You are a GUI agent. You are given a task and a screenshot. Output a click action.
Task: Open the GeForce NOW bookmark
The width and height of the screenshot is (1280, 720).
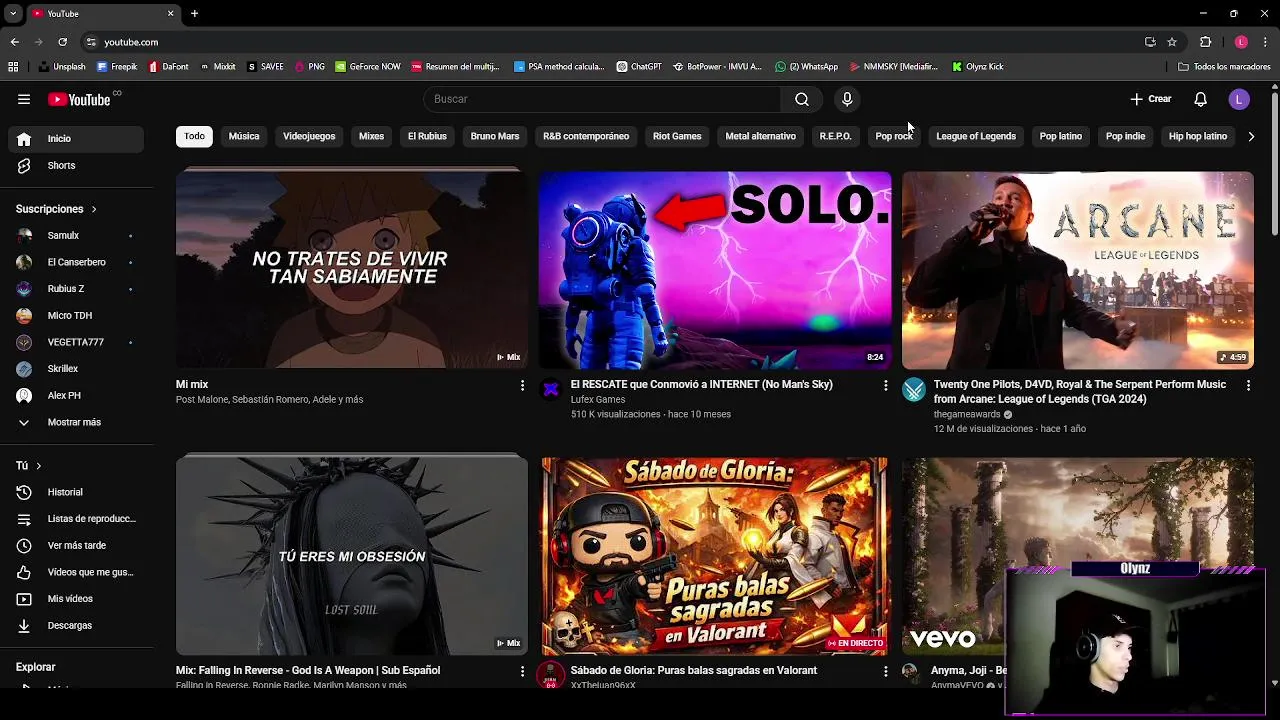(x=367, y=67)
